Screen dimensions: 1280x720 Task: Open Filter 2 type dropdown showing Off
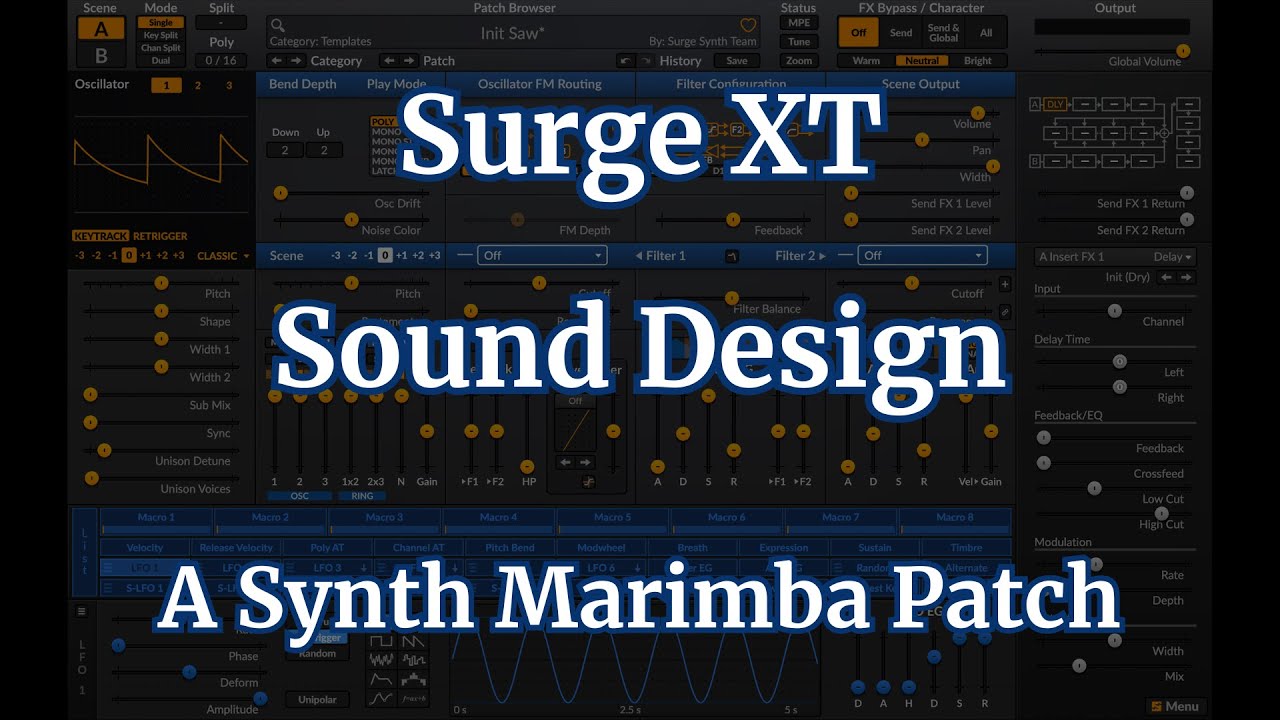922,255
